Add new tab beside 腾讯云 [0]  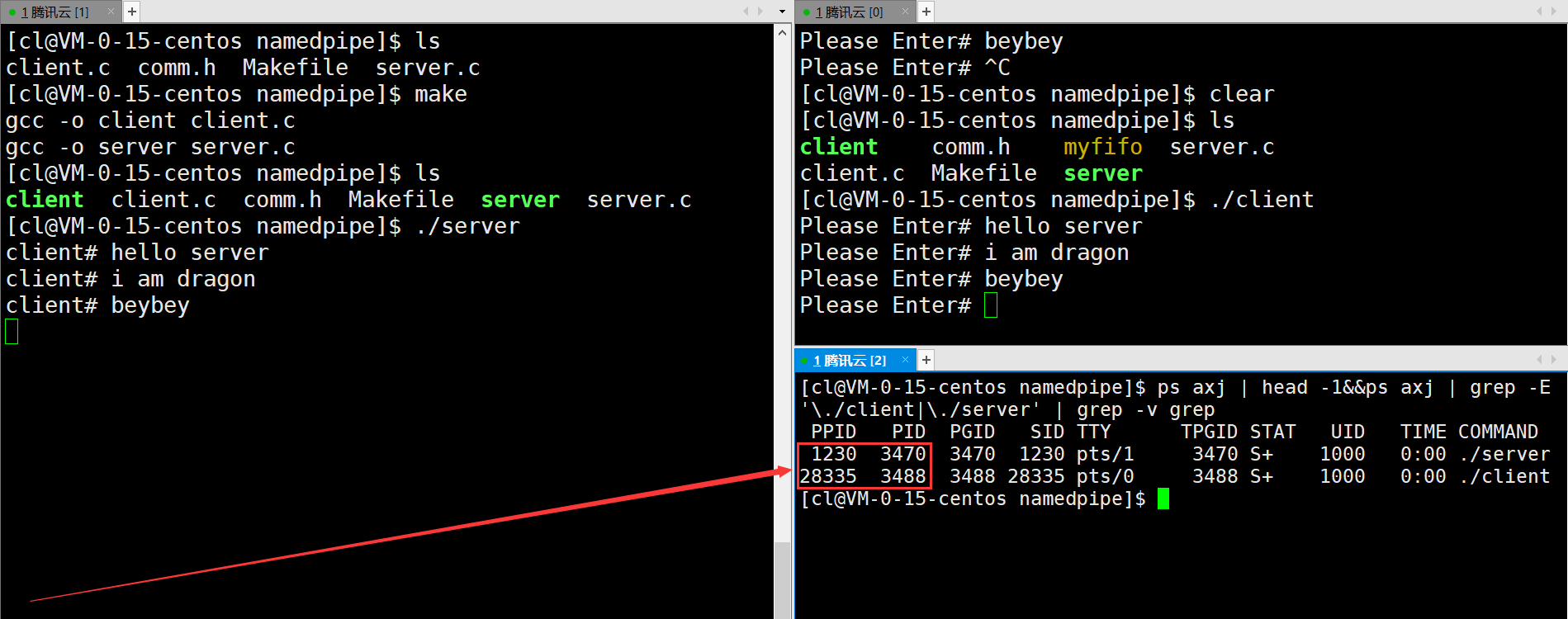tap(926, 12)
